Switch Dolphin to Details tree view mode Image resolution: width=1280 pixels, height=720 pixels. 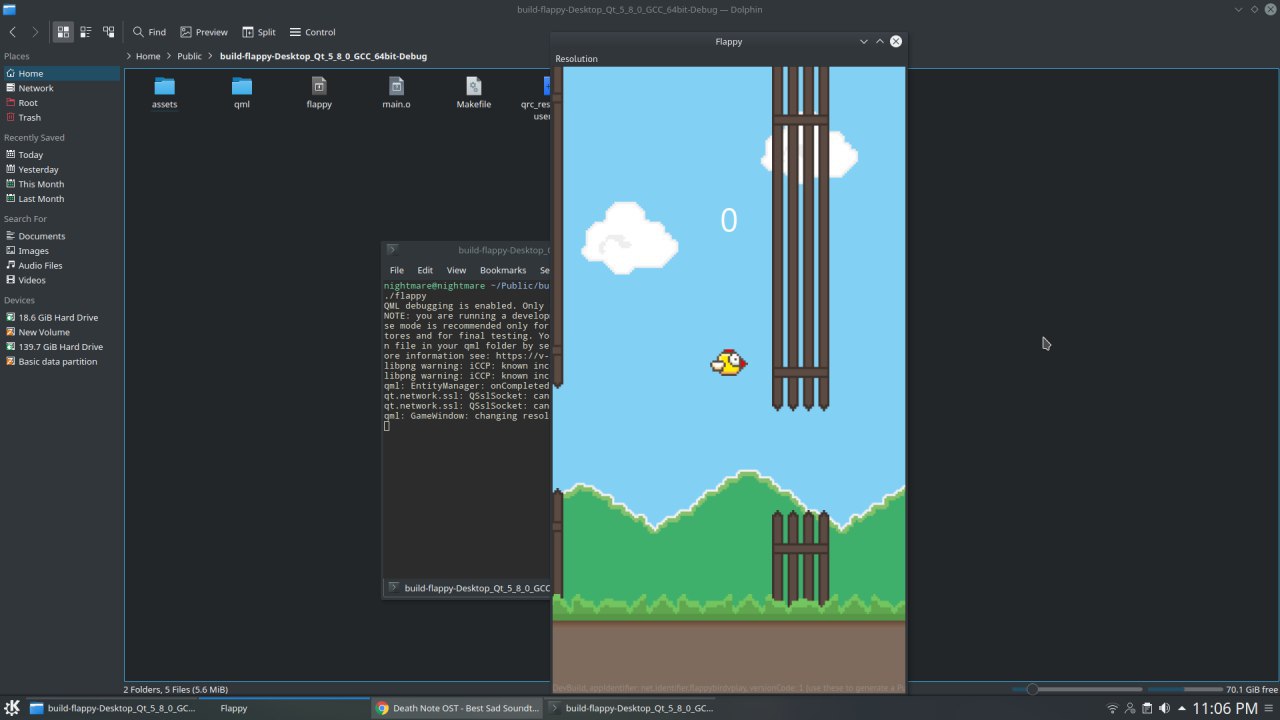[109, 32]
